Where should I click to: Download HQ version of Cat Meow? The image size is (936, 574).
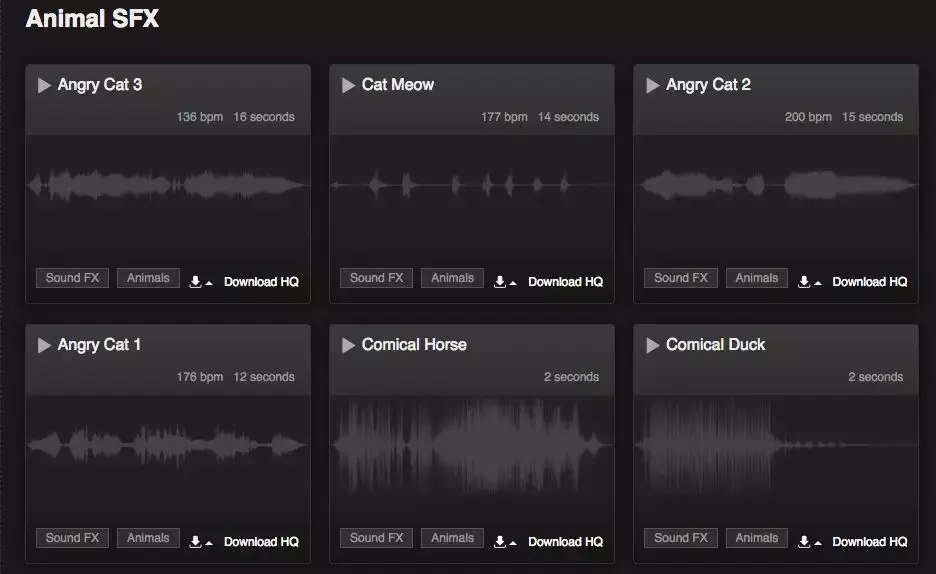(x=566, y=282)
